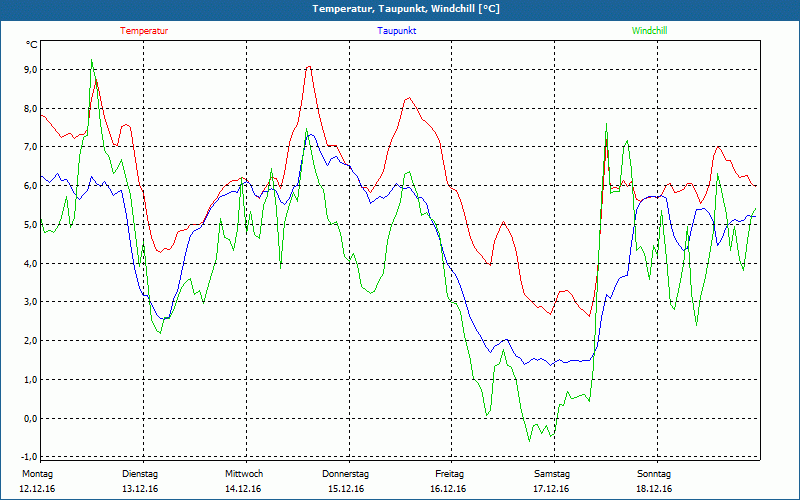Viewport: 800px width, 500px height.
Task: Click the 9,0 y-axis value
Action: pos(31,70)
